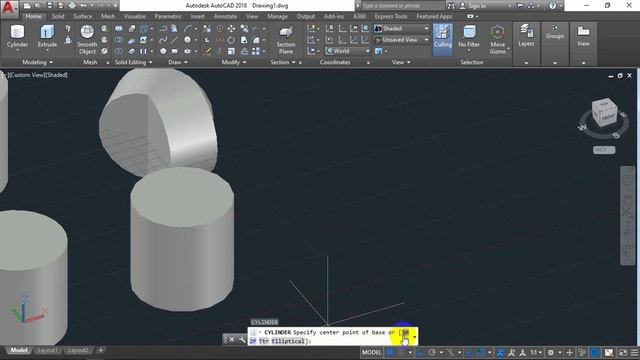Select the Extrude tool

(47, 36)
